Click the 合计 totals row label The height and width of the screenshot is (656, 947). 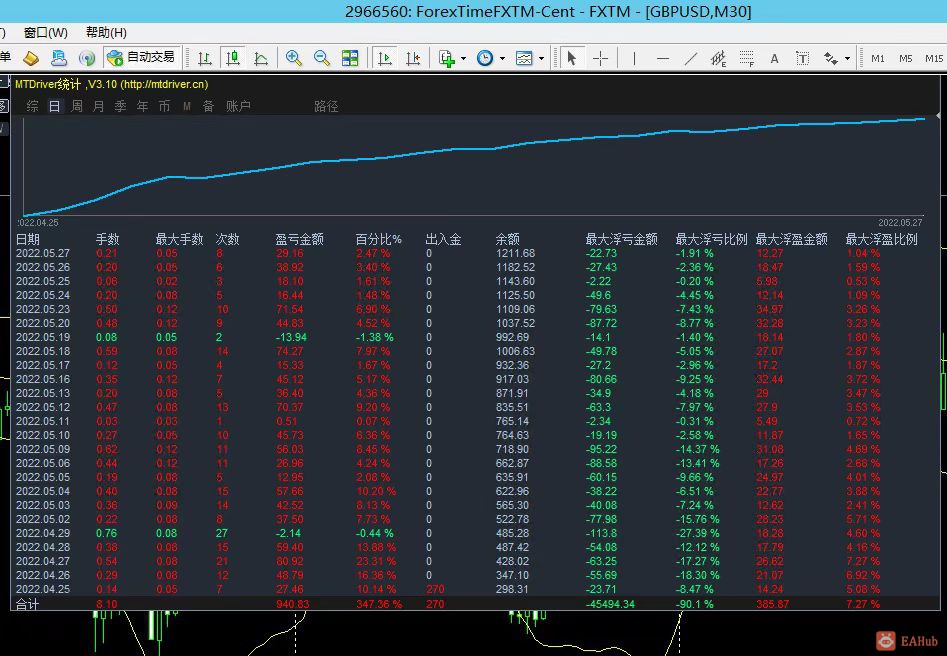point(27,604)
